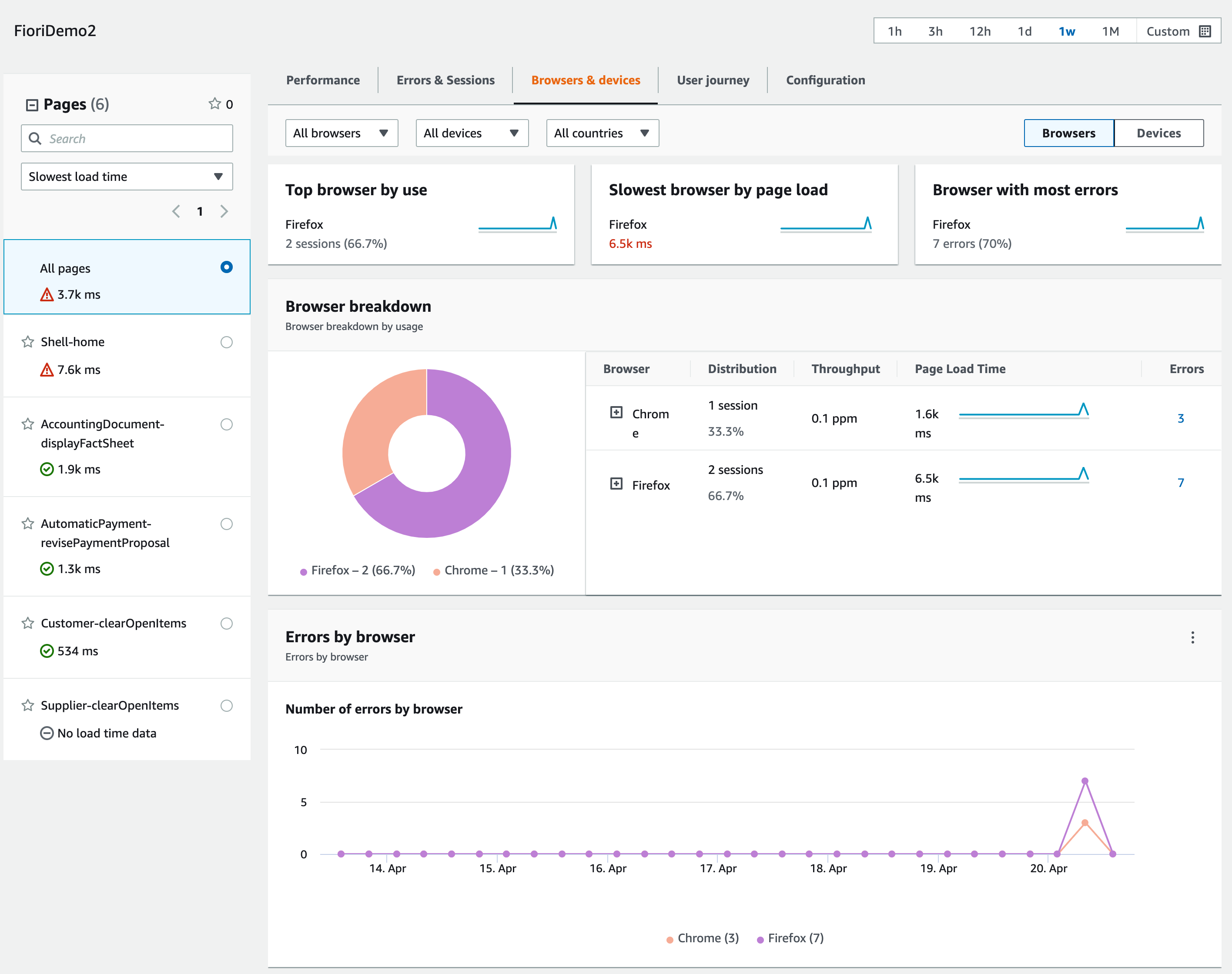Open the User journey tab
Viewport: 1232px width, 974px height.
(713, 80)
